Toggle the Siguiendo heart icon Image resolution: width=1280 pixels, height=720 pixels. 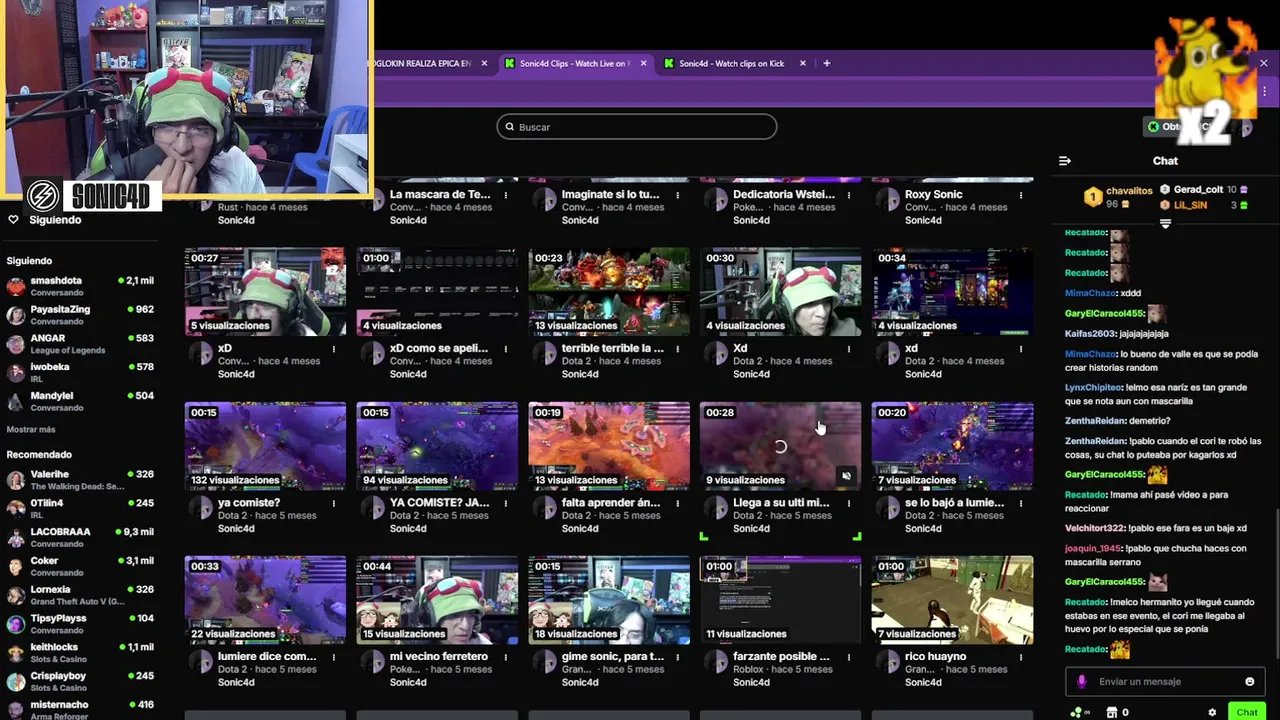tap(13, 220)
